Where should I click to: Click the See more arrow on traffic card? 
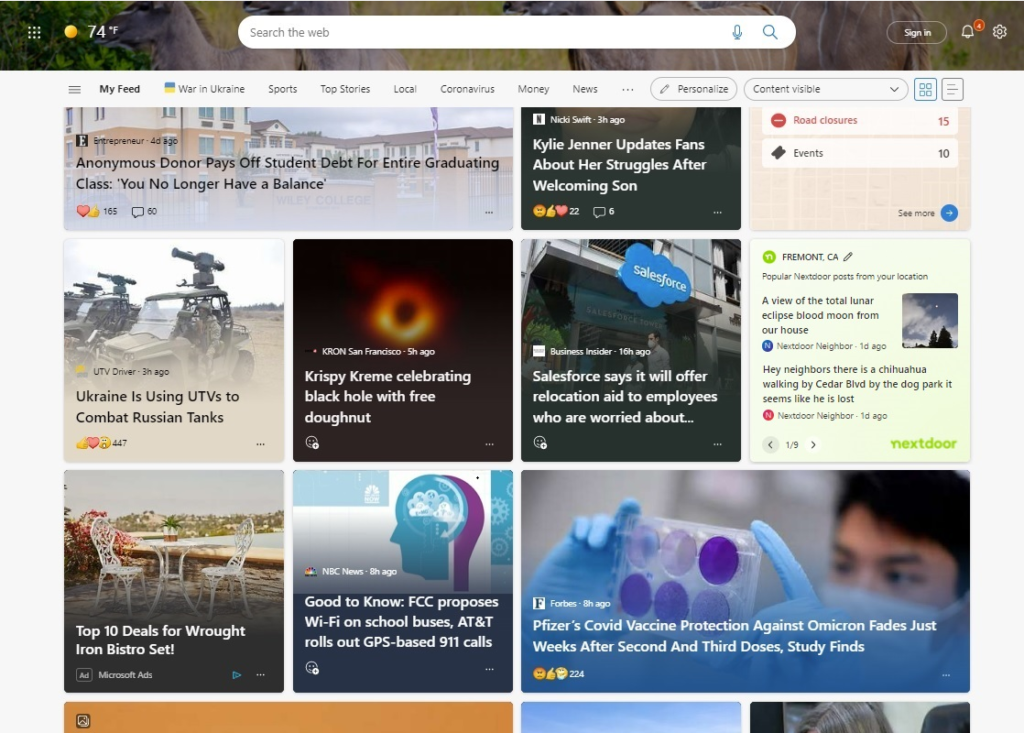pyautogui.click(x=949, y=213)
